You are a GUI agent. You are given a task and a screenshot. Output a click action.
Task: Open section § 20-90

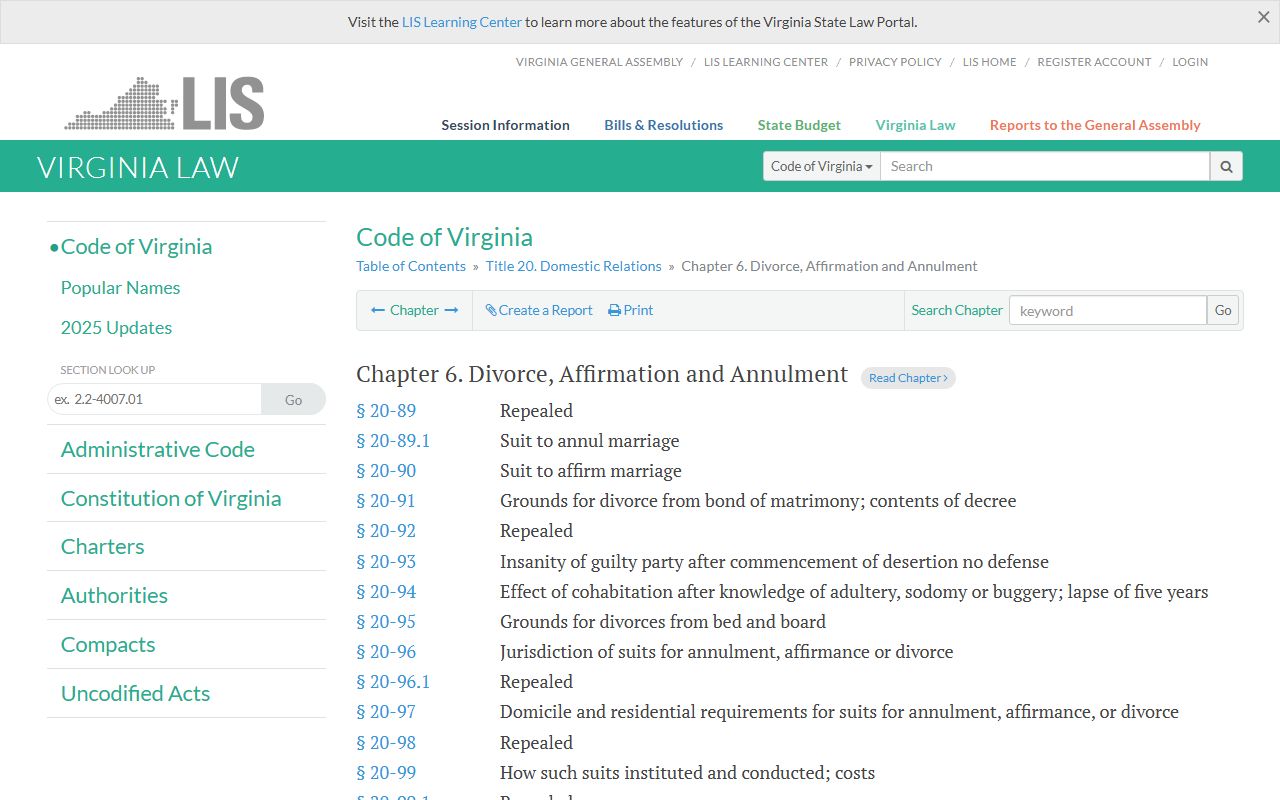pyautogui.click(x=386, y=471)
